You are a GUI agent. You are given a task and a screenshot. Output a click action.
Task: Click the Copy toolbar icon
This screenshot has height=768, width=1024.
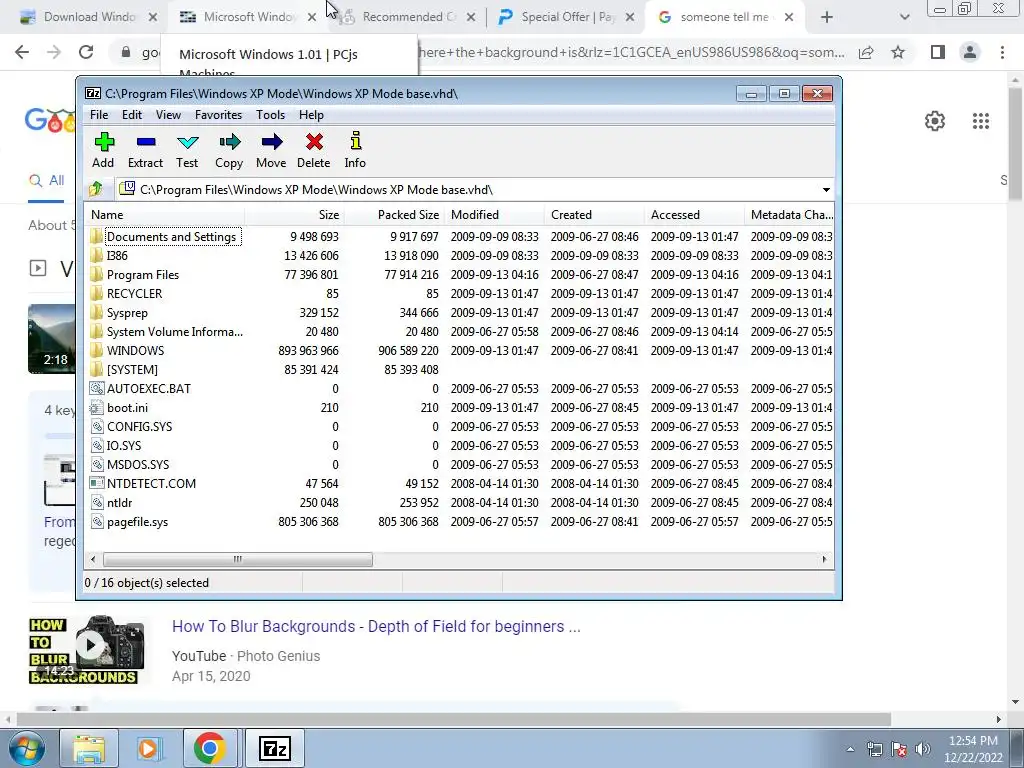click(x=229, y=142)
